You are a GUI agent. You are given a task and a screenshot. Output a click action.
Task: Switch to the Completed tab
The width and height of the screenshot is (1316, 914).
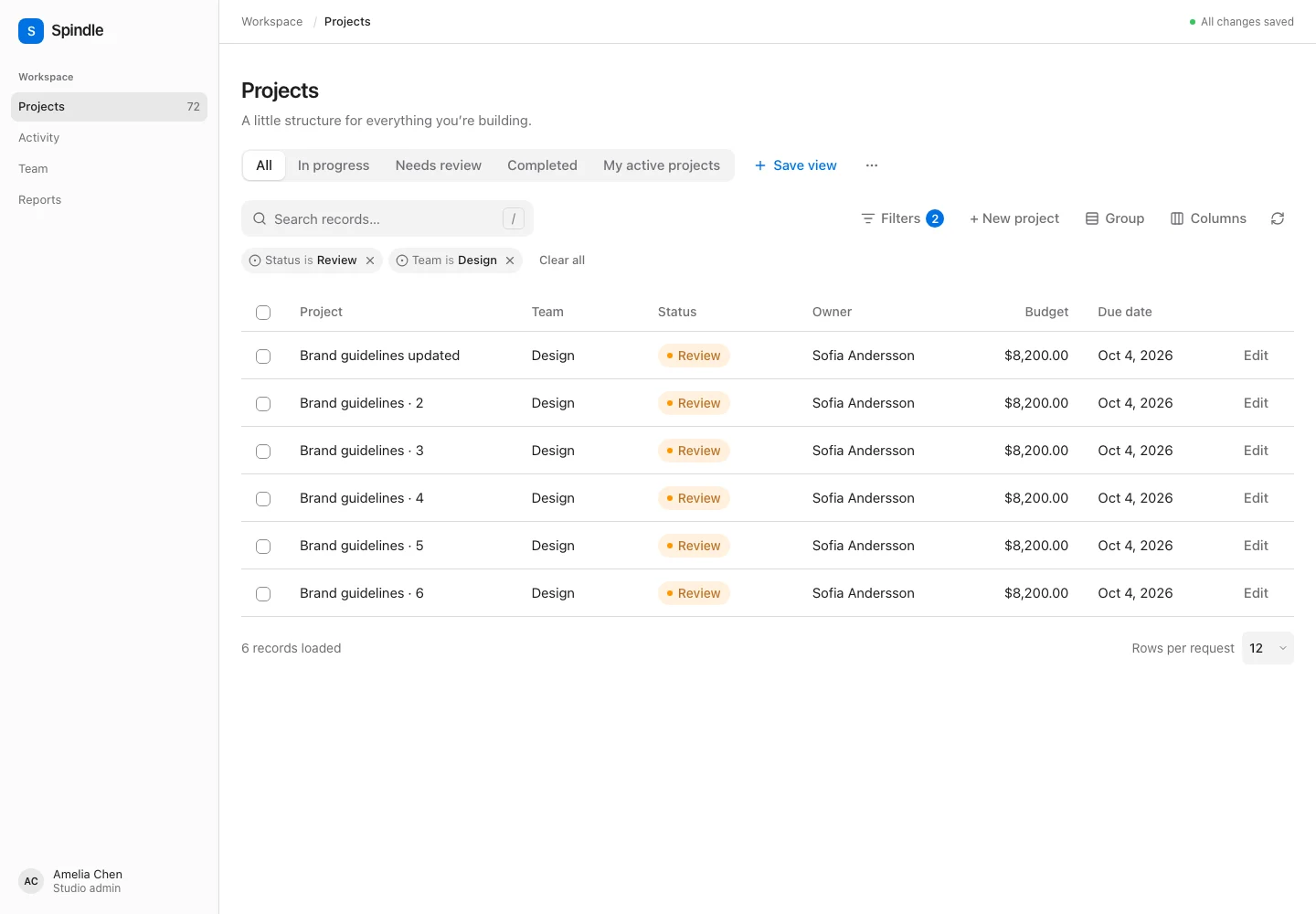point(542,165)
